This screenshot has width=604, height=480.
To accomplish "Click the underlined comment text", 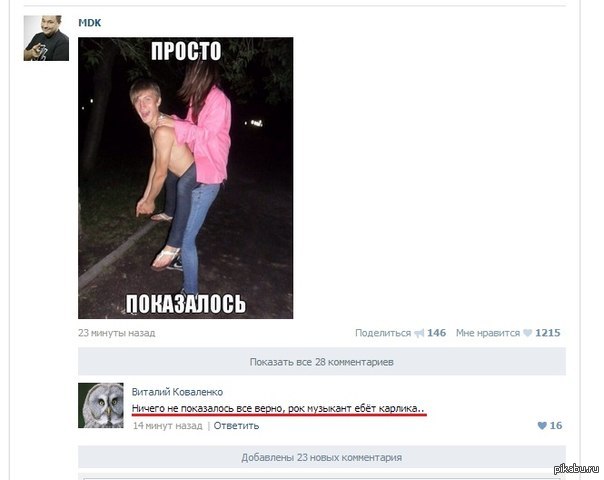I will point(278,408).
